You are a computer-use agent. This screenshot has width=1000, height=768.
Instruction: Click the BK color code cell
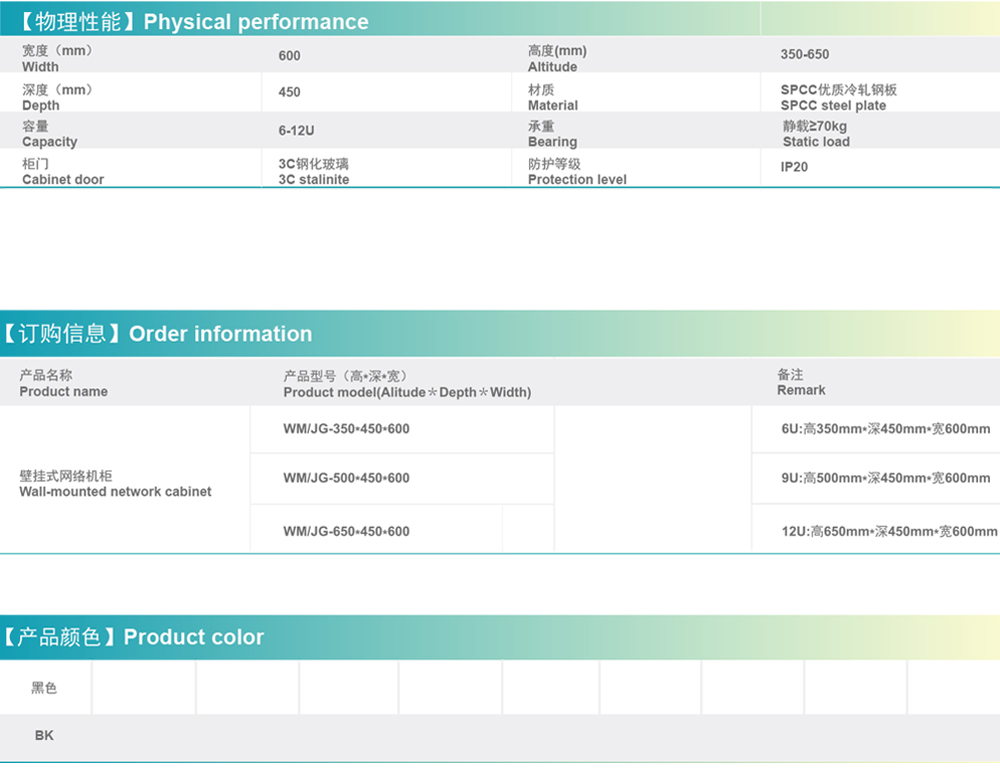pyautogui.click(x=44, y=735)
